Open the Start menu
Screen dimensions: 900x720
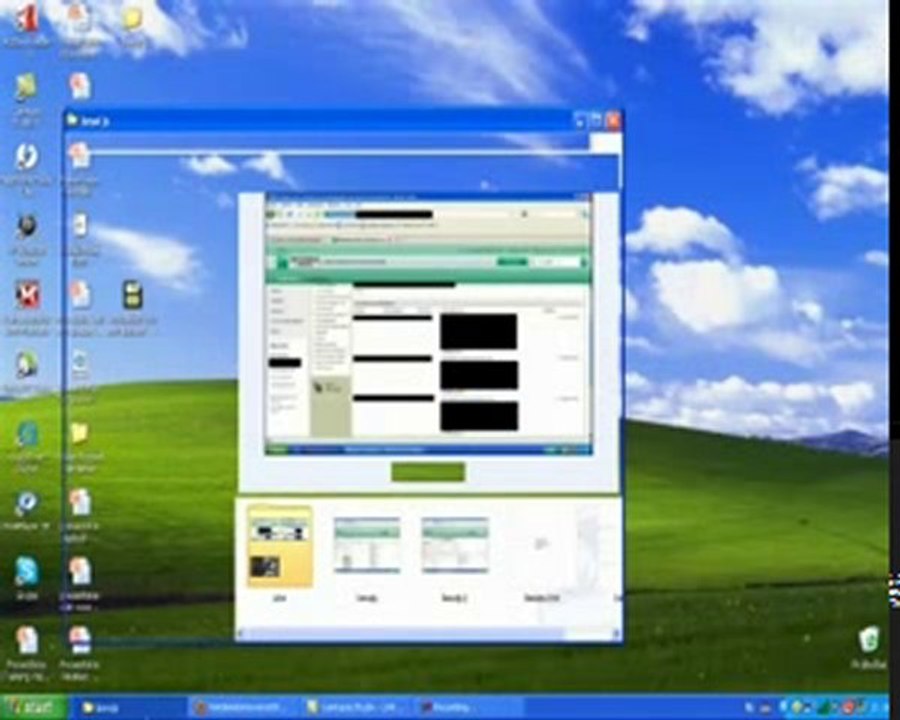point(33,707)
